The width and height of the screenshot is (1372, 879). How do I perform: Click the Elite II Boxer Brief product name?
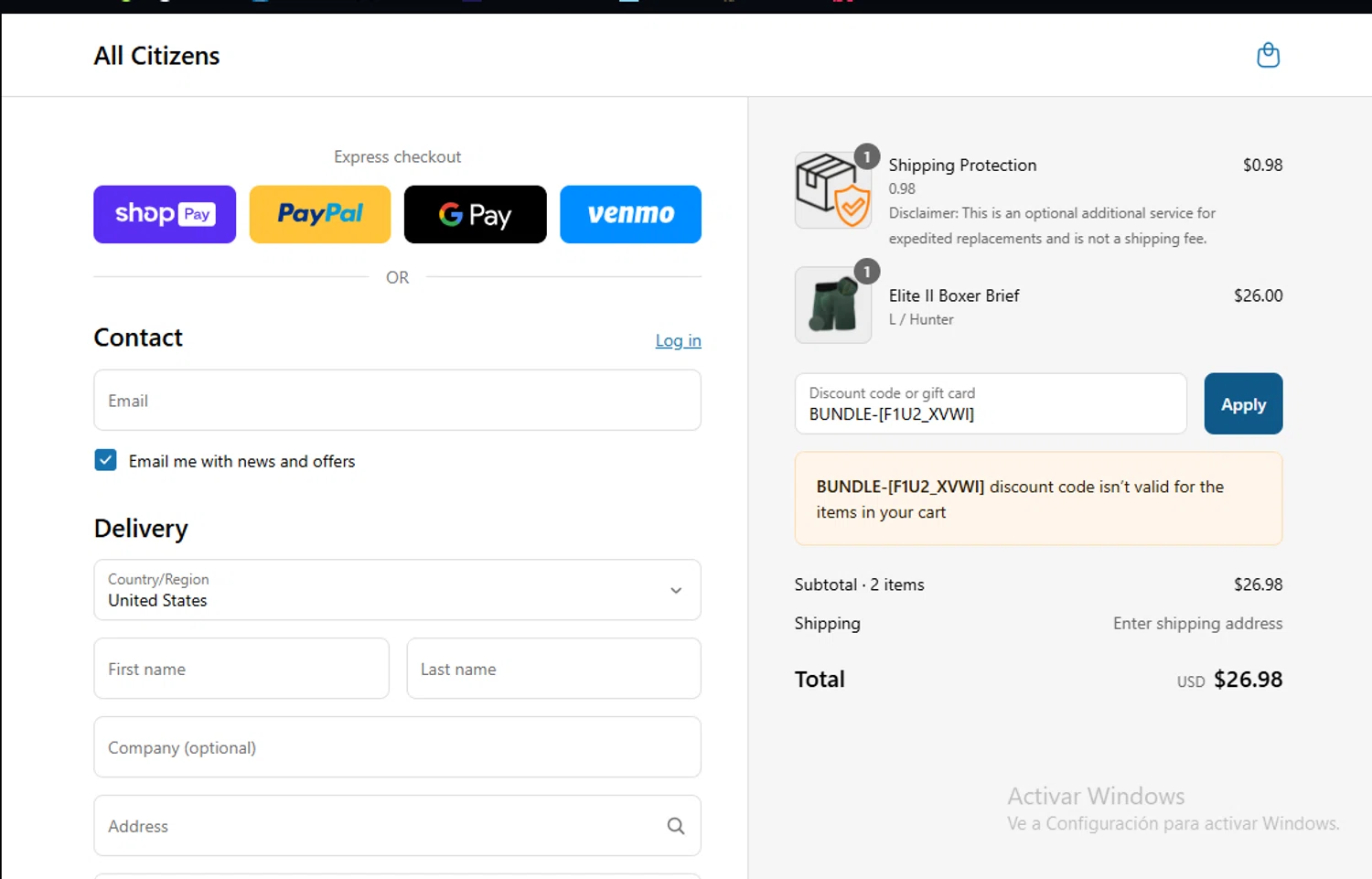pos(954,295)
